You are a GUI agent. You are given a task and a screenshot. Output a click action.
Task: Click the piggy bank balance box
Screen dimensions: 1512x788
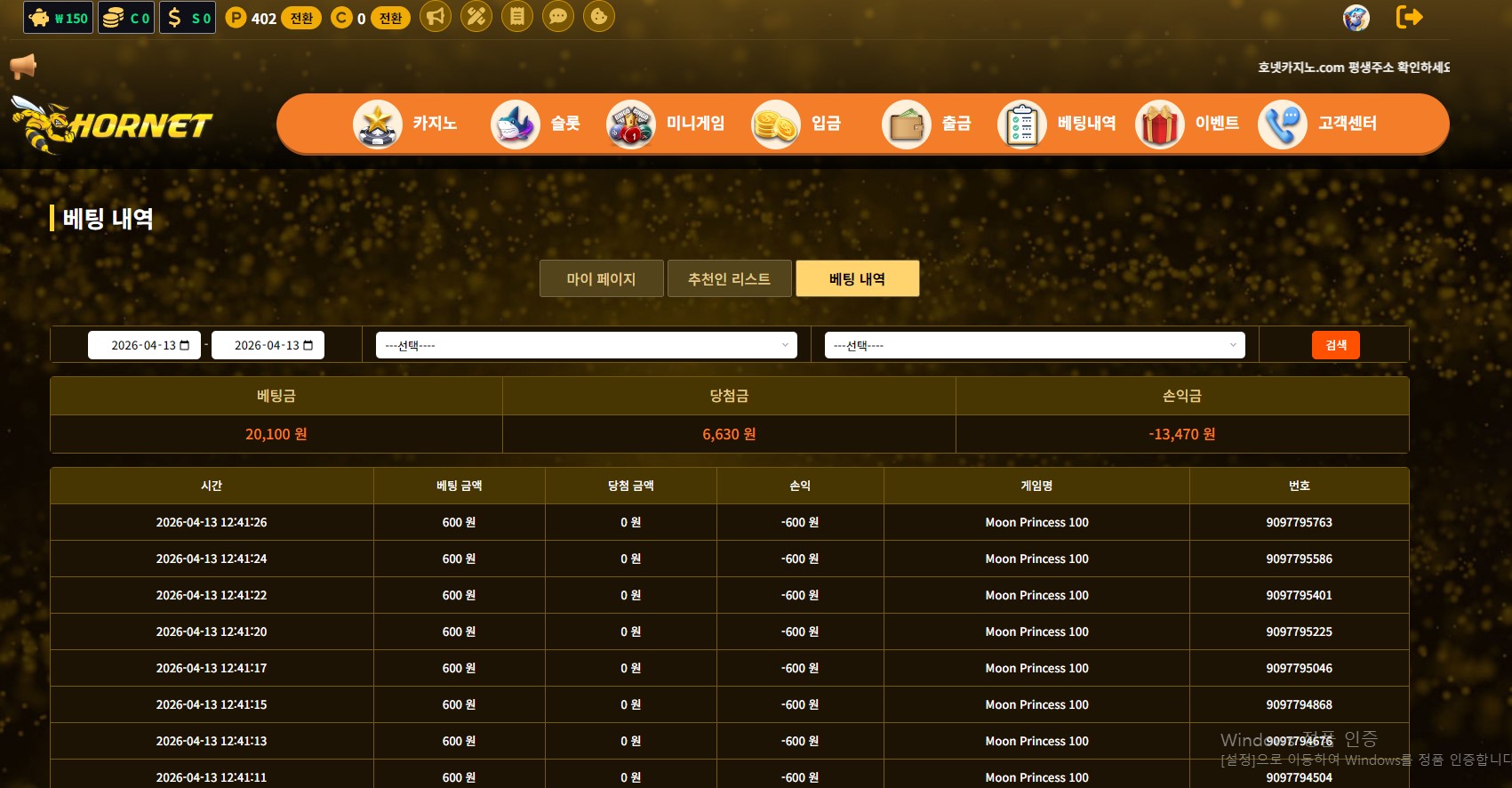[59, 18]
